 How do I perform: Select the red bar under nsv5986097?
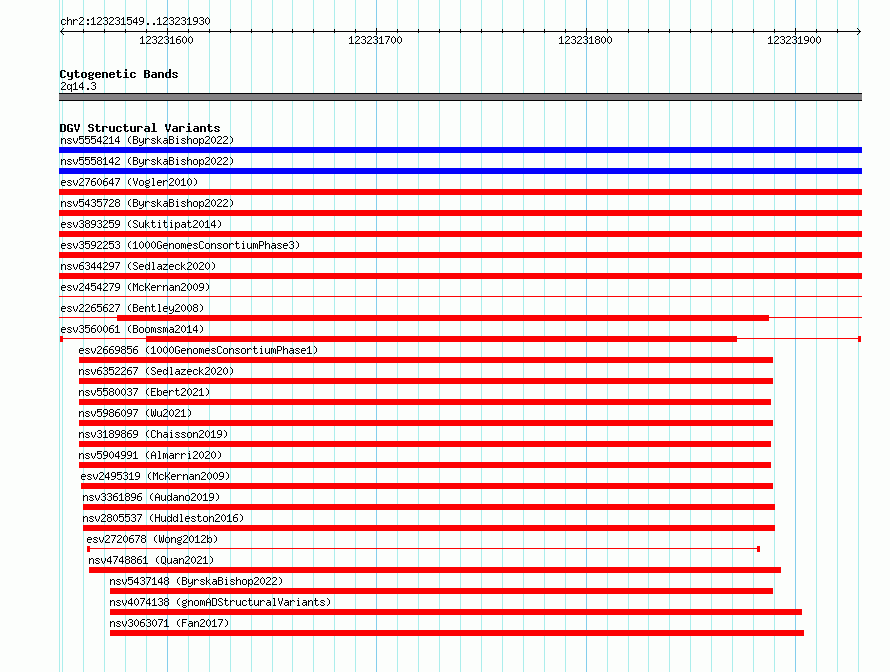point(426,423)
